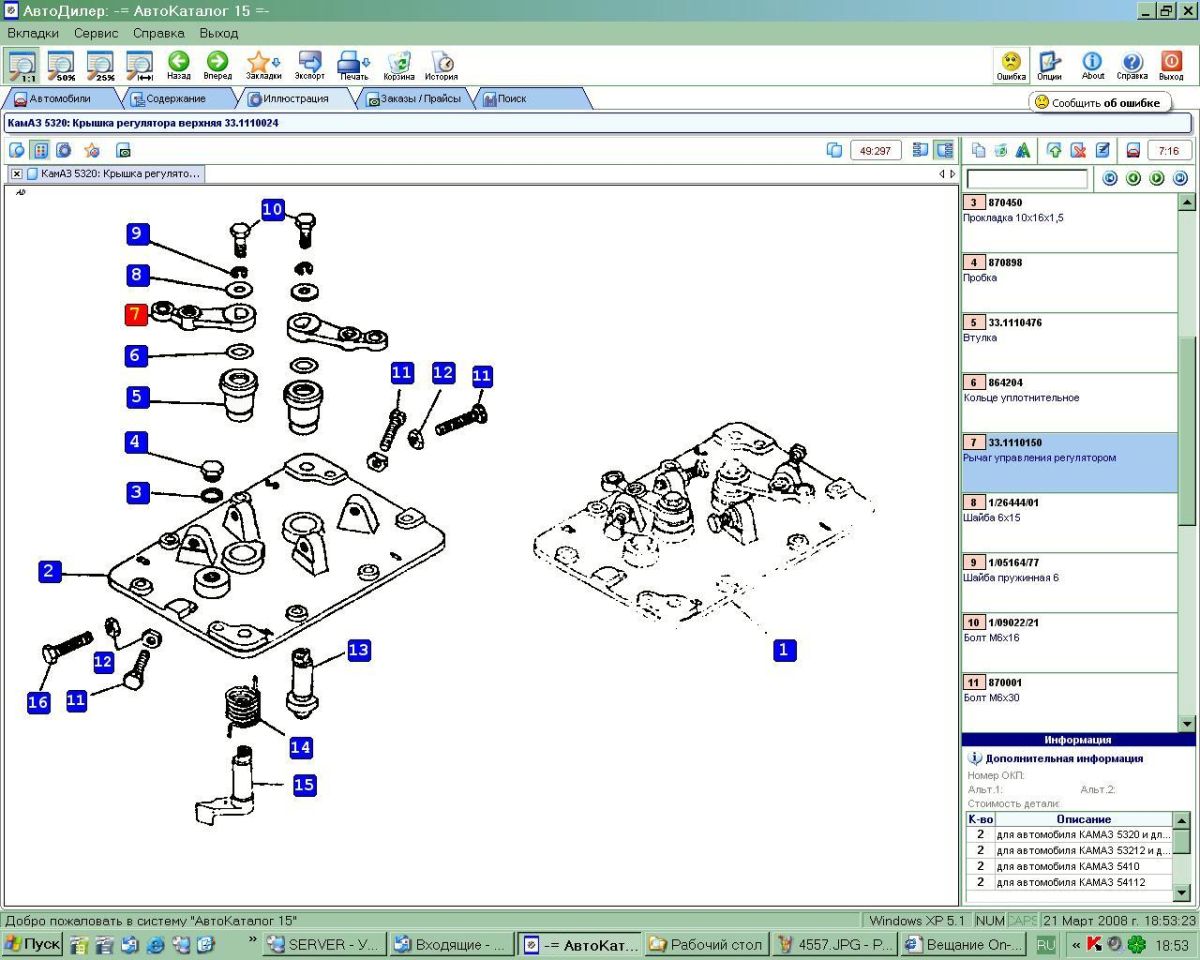This screenshot has width=1200, height=960.
Task: Click the red car icon beside 7:16
Action: coord(1133,150)
